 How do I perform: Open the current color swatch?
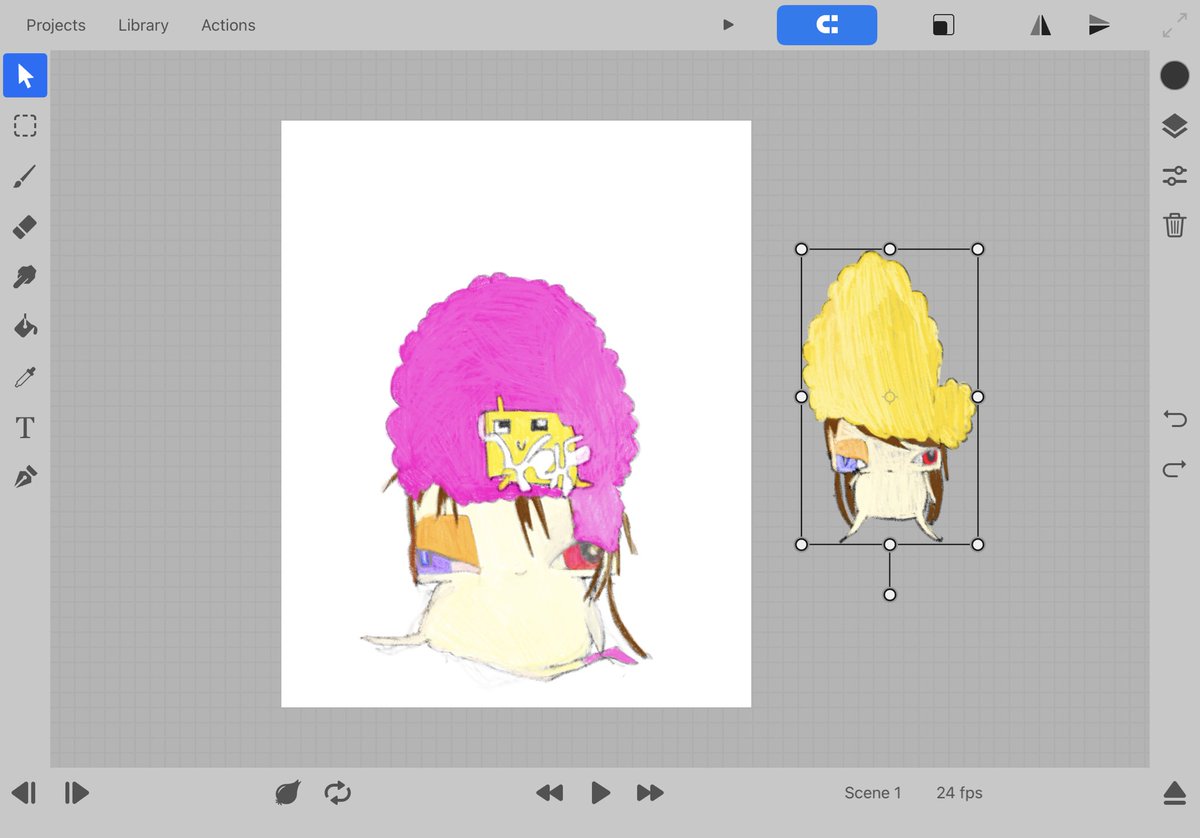(1174, 76)
